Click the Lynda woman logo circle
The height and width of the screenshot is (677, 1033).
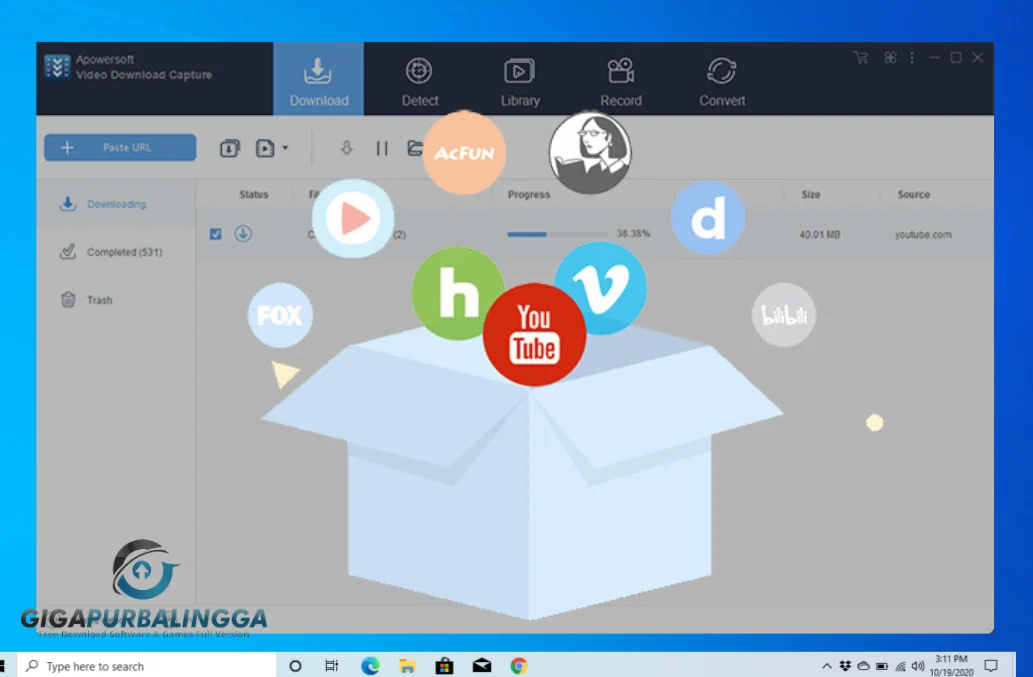click(590, 153)
